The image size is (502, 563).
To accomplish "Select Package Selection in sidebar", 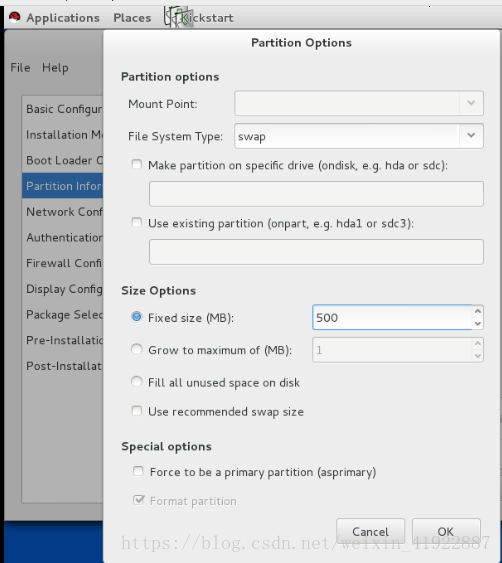I will click(x=62, y=315).
